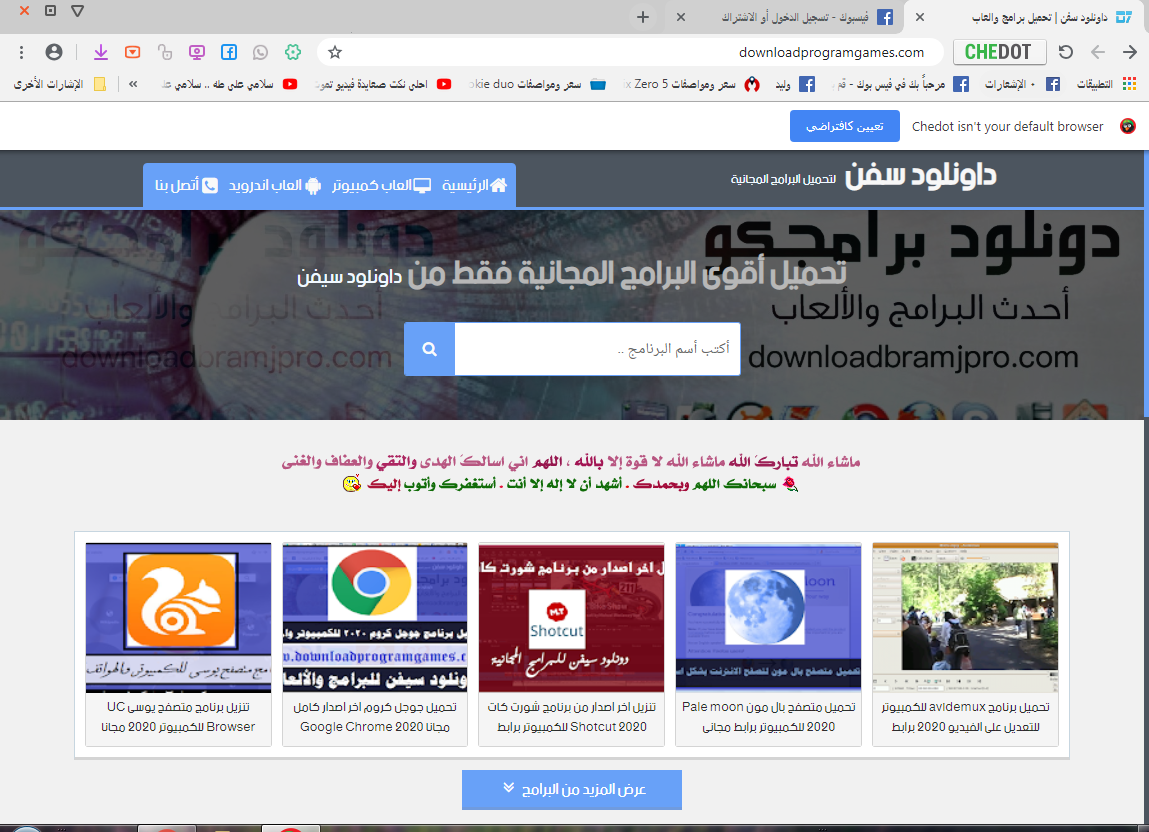Viewport: 1149px width, 832px height.
Task: Open the Google Chrome 2020 download link
Action: (x=374, y=718)
